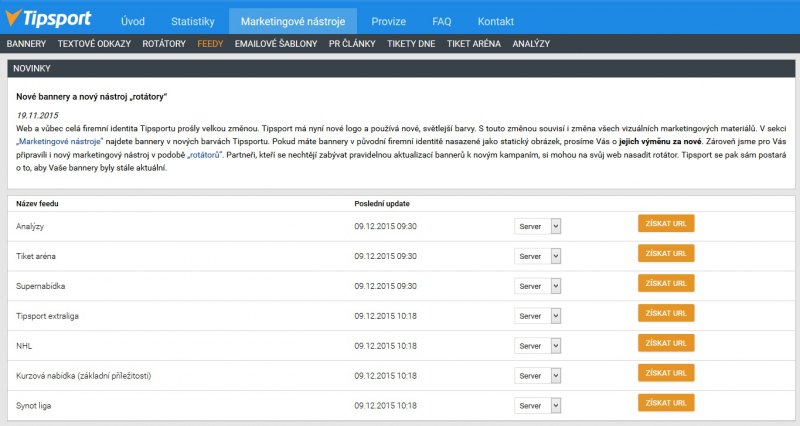Open the FAQ page

point(442,21)
